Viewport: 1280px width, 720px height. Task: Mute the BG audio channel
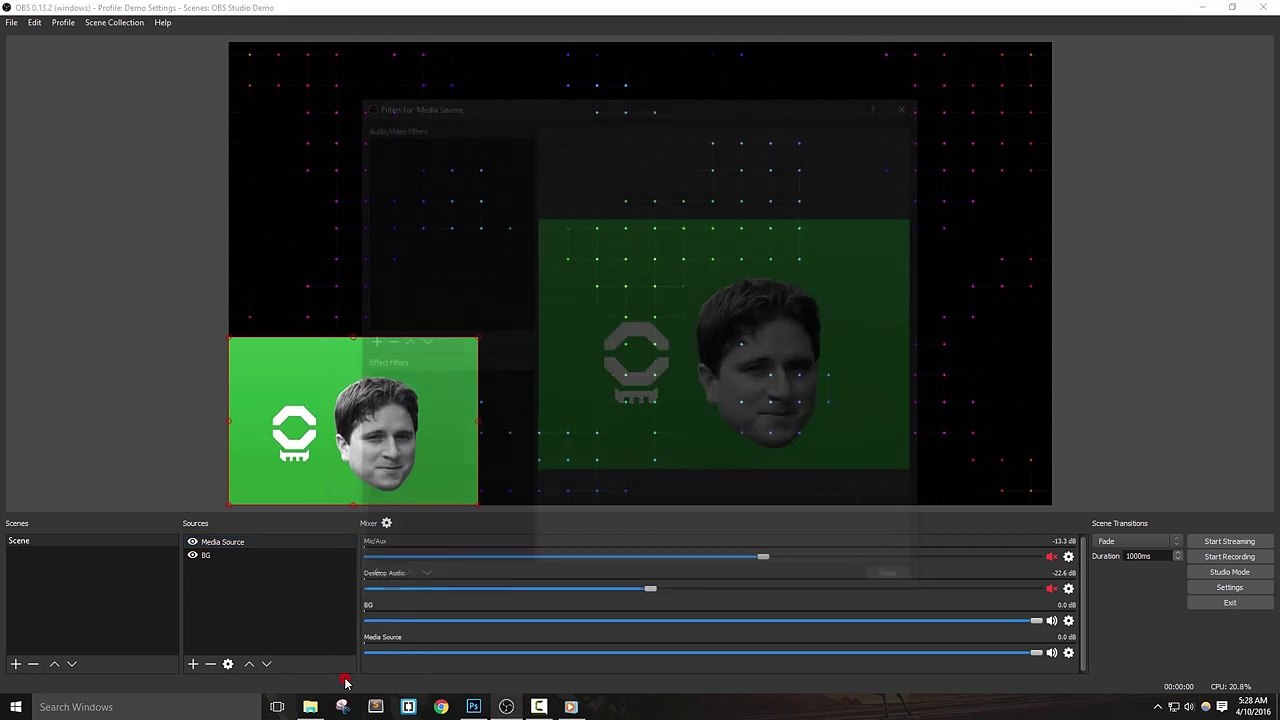tap(1051, 621)
